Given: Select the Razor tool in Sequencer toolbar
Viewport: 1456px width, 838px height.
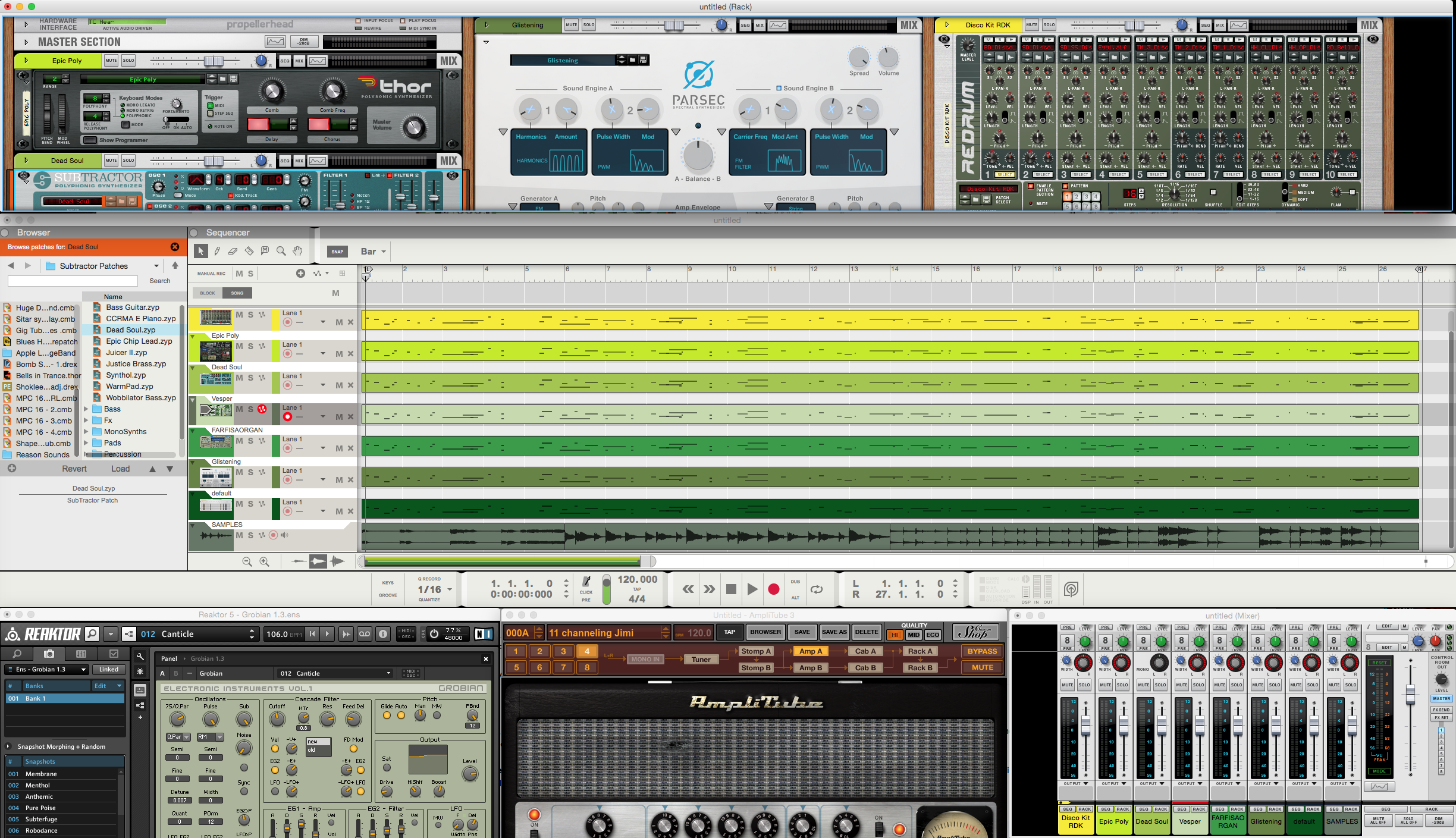Looking at the screenshot, I should (x=249, y=252).
